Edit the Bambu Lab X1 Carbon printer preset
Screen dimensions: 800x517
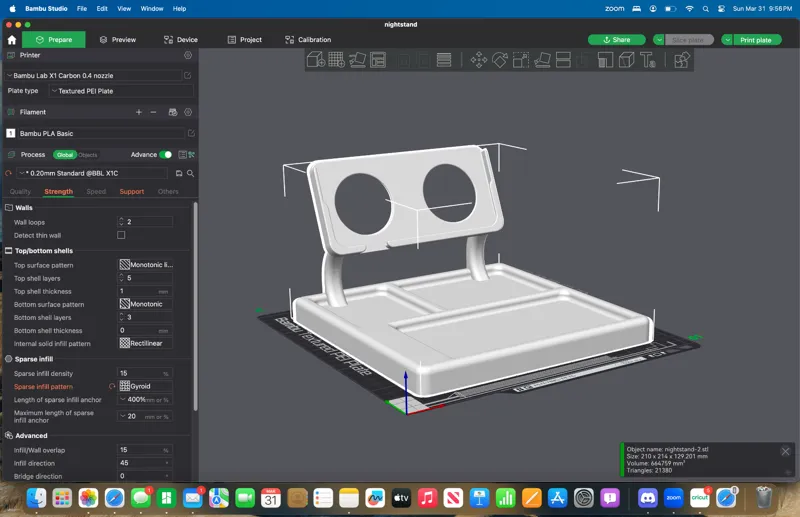pos(187,76)
